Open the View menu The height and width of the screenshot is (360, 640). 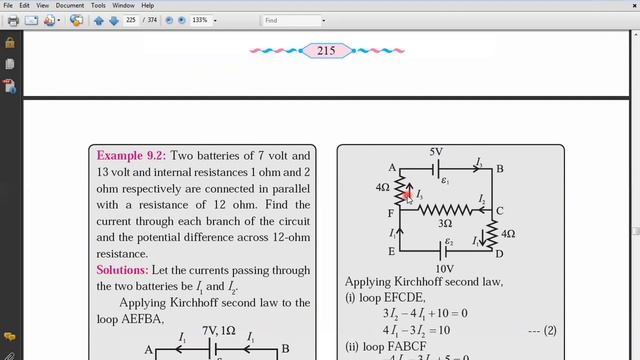pos(42,5)
